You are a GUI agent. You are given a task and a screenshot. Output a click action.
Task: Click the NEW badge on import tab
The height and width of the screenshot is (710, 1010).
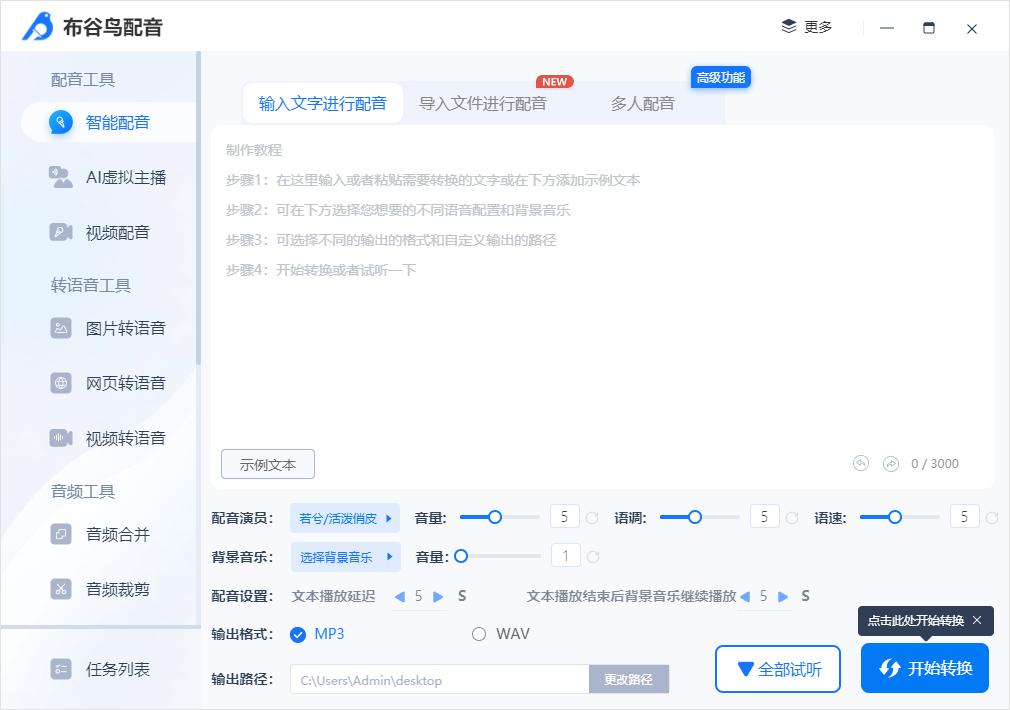click(555, 82)
